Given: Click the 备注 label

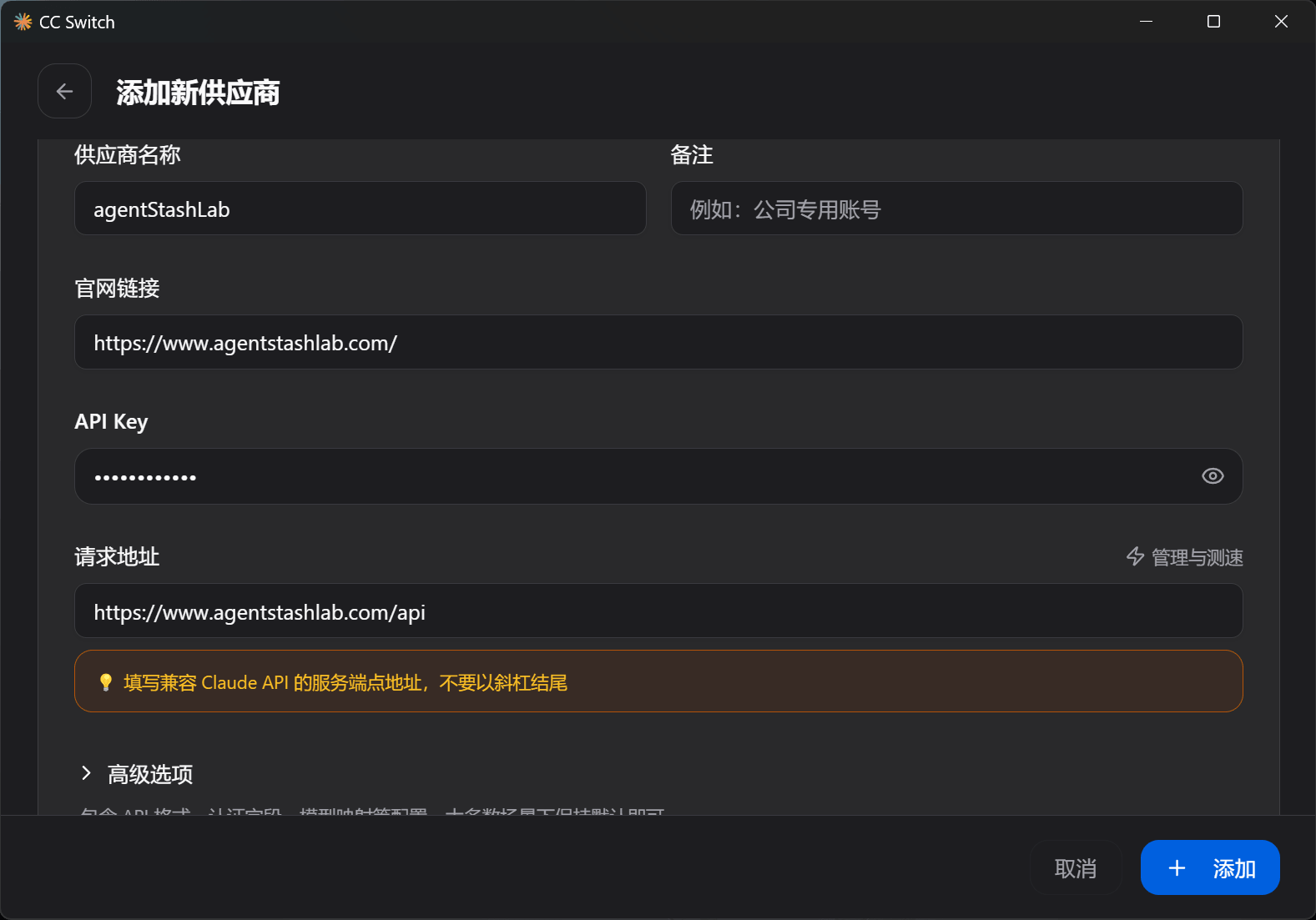Looking at the screenshot, I should click(692, 155).
